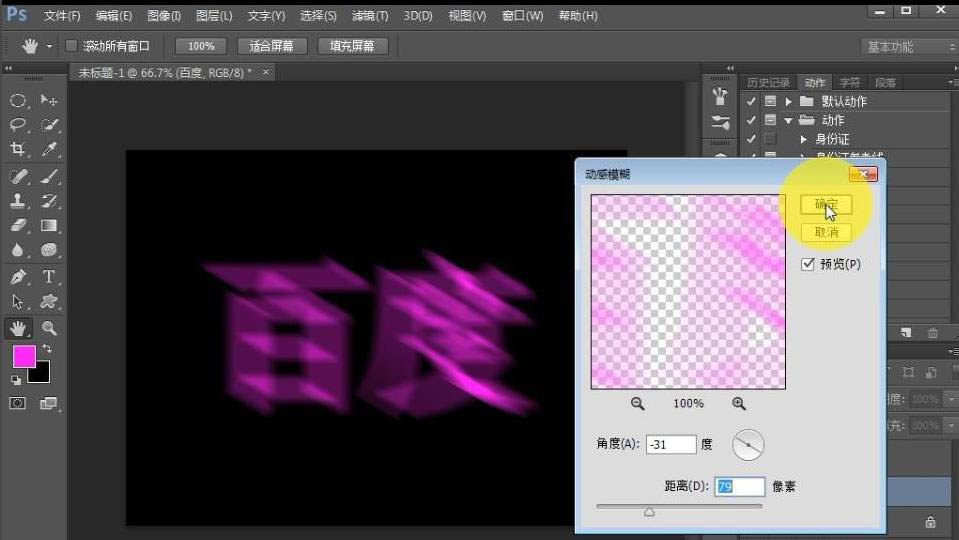The height and width of the screenshot is (540, 959).
Task: Collapse the 动作 action set
Action: coord(788,120)
